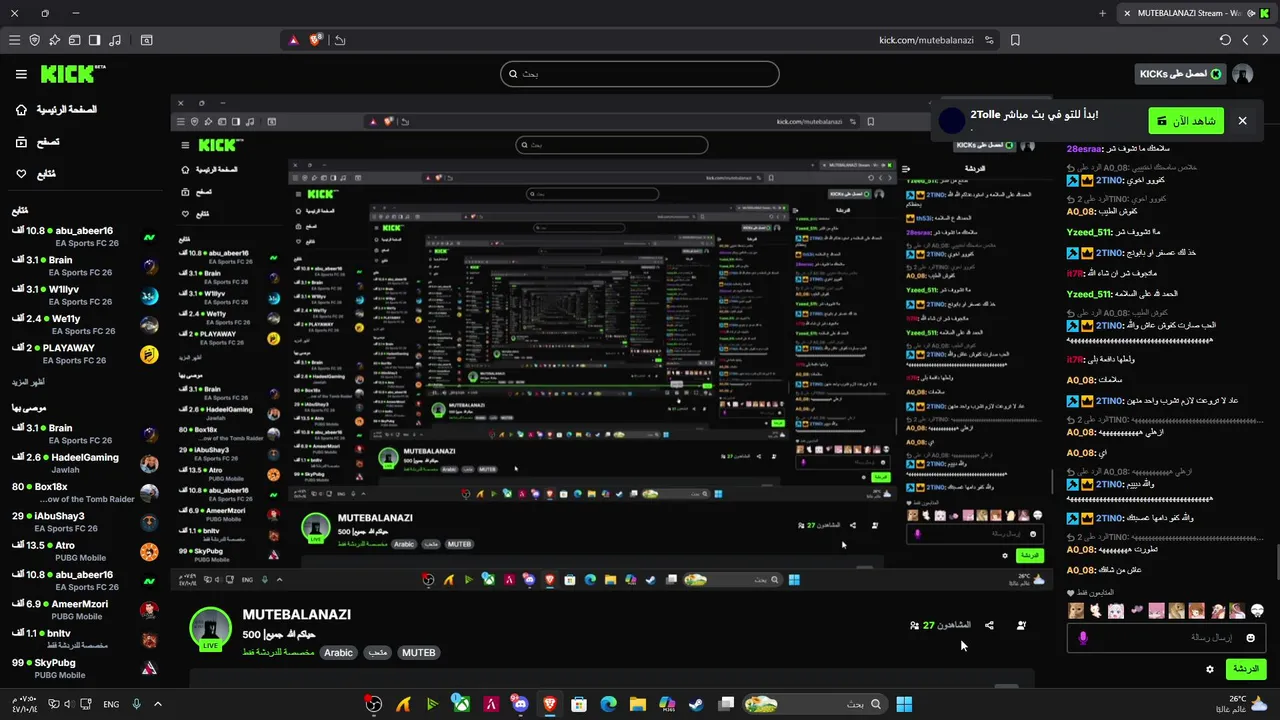The width and height of the screenshot is (1280, 720).
Task: Open Xbox app from the taskbar
Action: [x=461, y=704]
